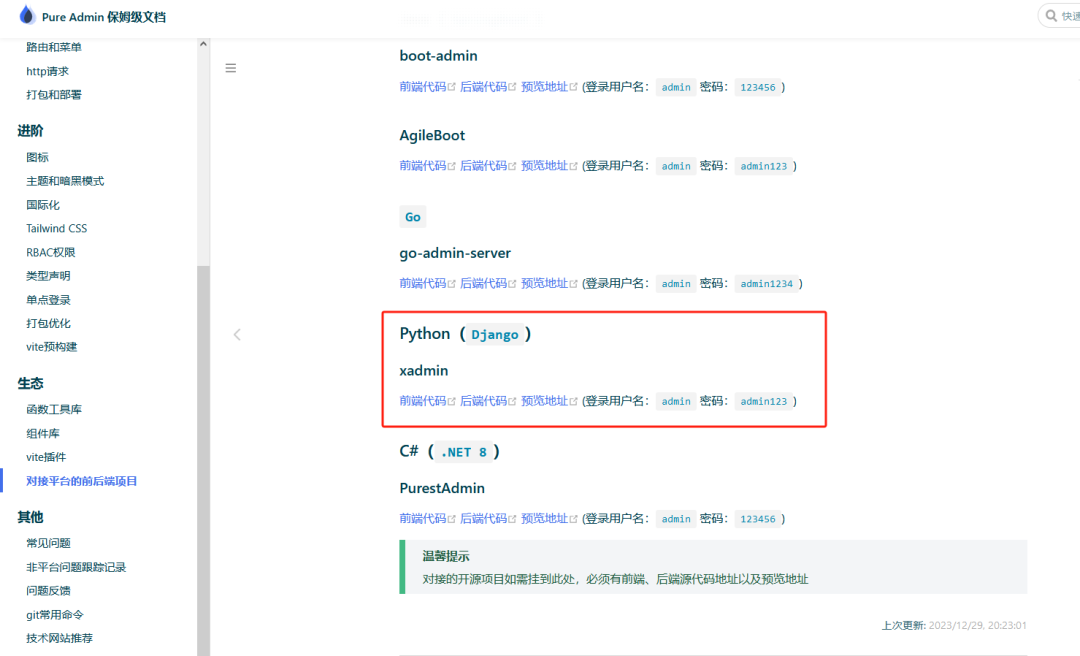Go to 问题反馈 page
This screenshot has height=656, width=1080.
click(48, 591)
